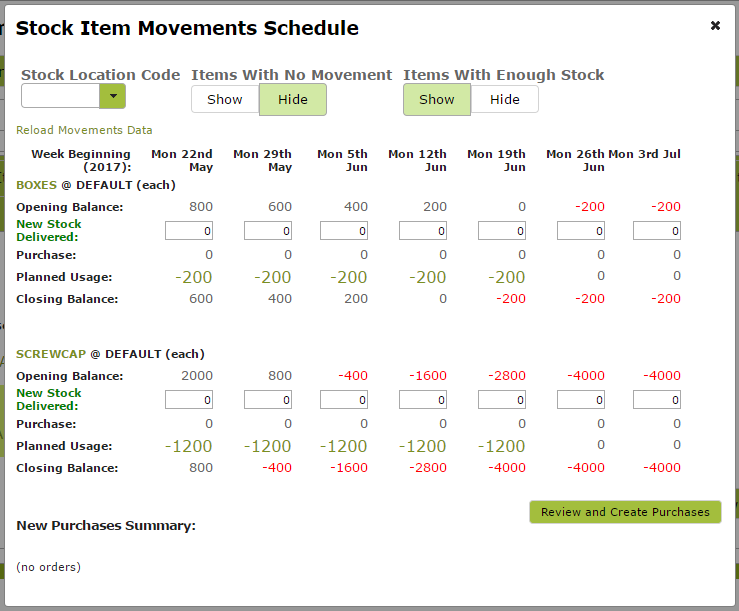Select Hide for Items With Enough Stock
Image resolution: width=739 pixels, height=611 pixels.
coord(505,99)
